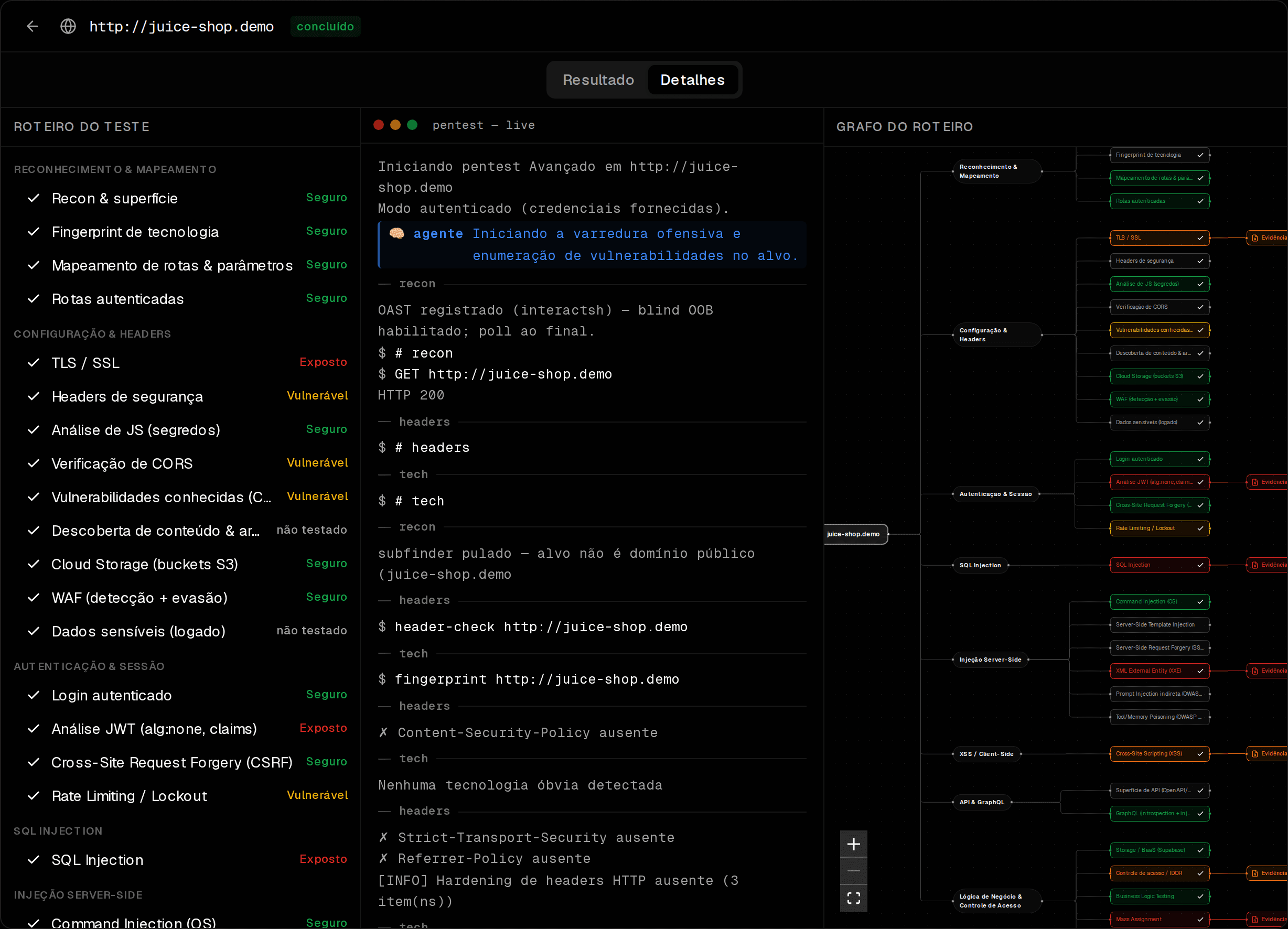Open the SQL Injection Evidência node
The width and height of the screenshot is (1288, 929).
(1267, 565)
